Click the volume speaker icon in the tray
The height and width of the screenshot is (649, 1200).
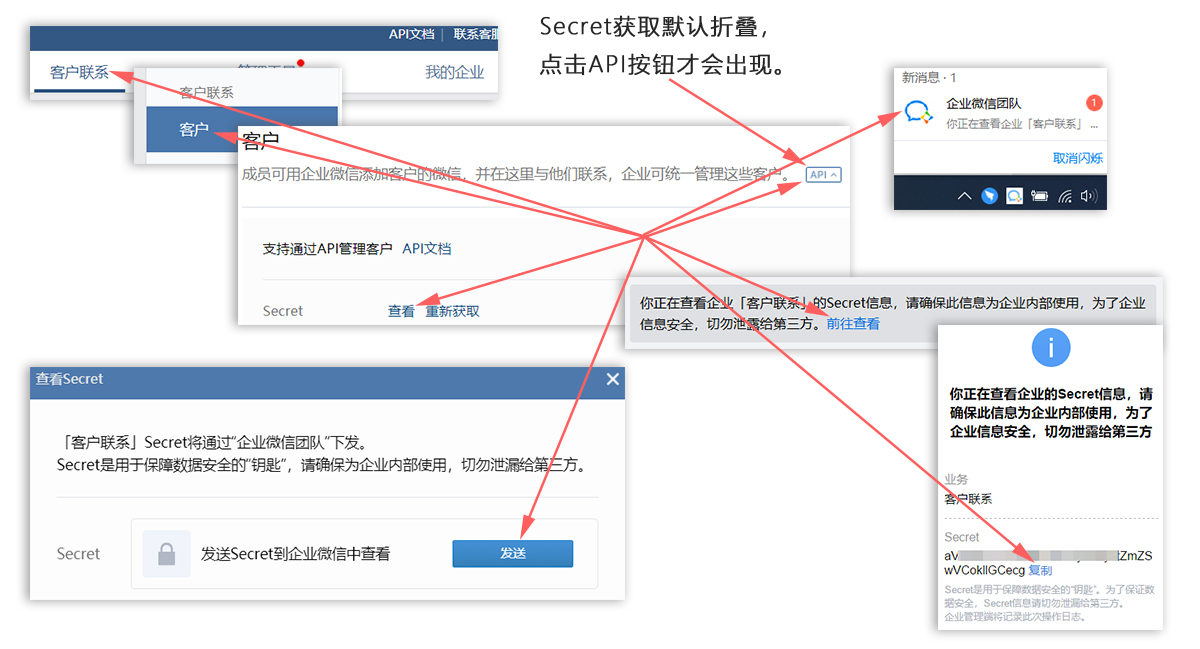[x=1088, y=196]
